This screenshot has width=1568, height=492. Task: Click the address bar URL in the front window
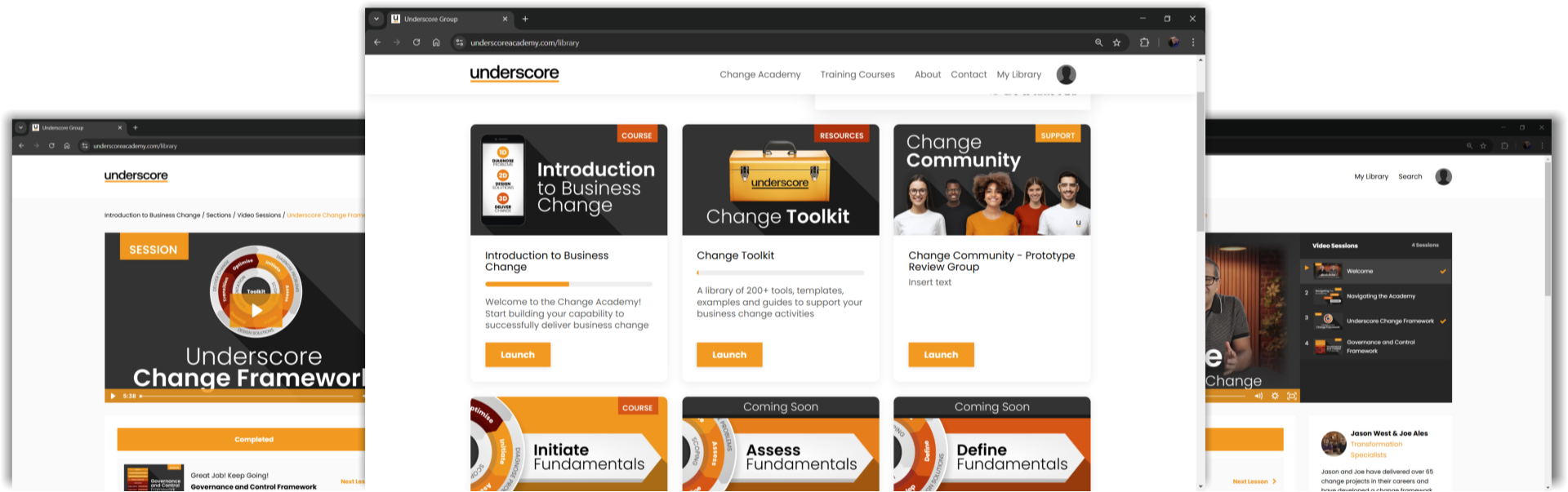pos(524,42)
